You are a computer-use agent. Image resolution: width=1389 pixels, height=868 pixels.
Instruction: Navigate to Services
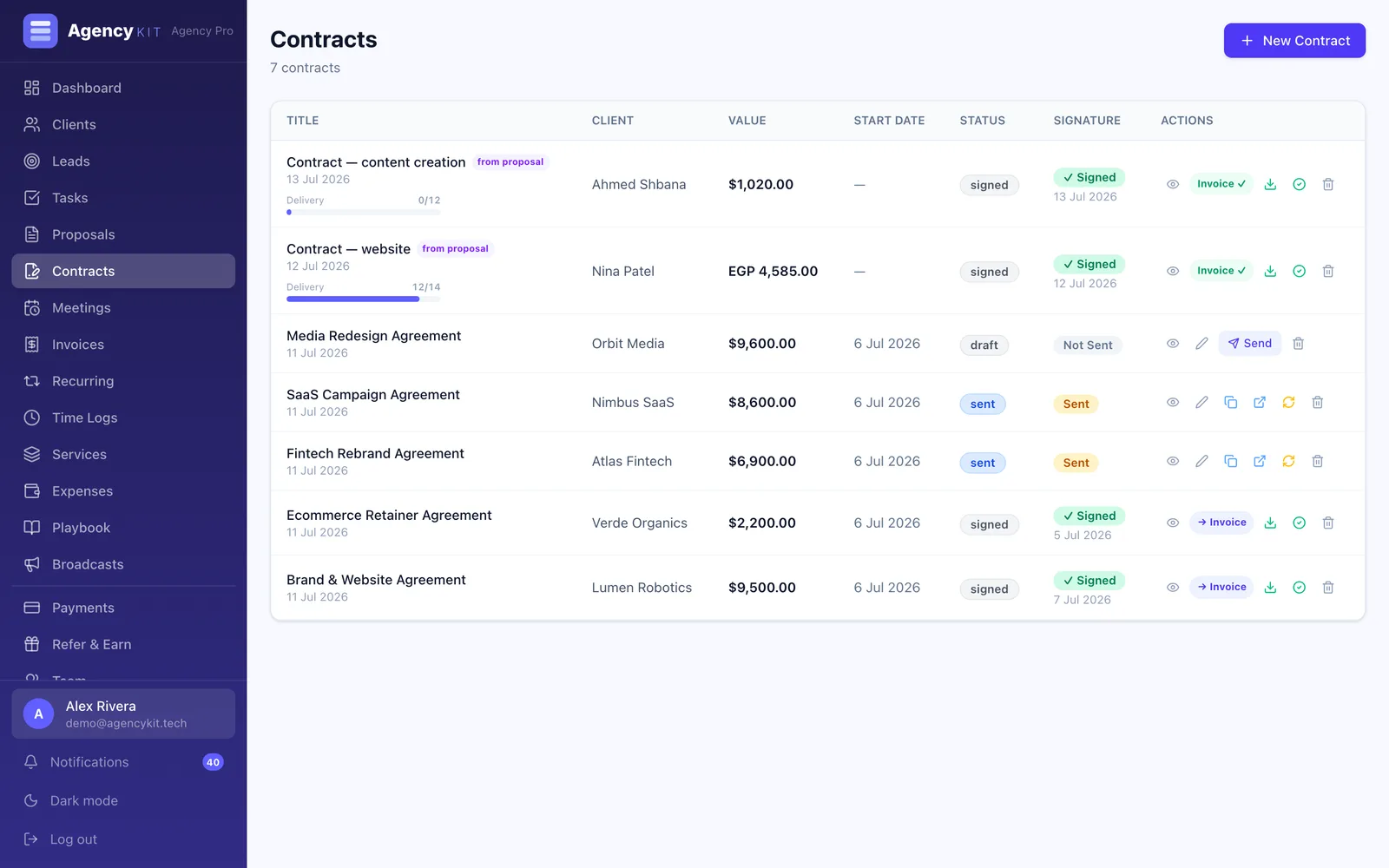pyautogui.click(x=123, y=454)
